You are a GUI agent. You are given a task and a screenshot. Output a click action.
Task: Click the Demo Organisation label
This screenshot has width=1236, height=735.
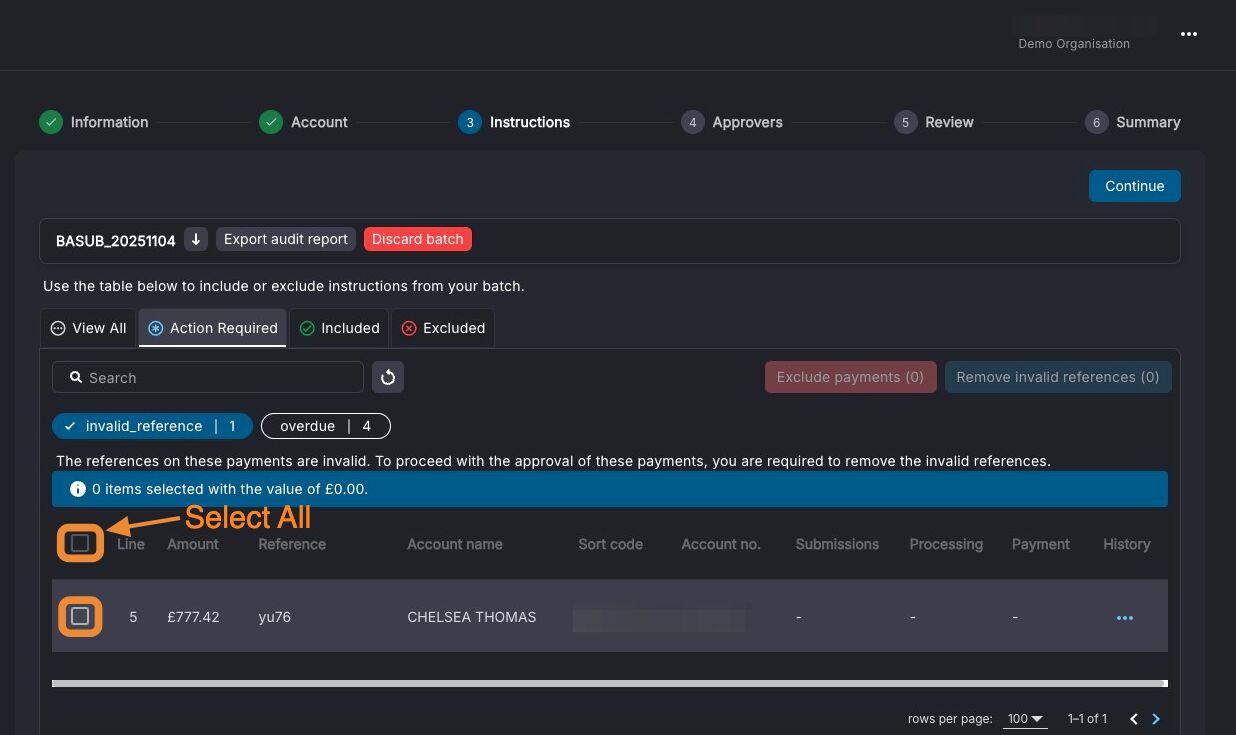click(x=1074, y=44)
